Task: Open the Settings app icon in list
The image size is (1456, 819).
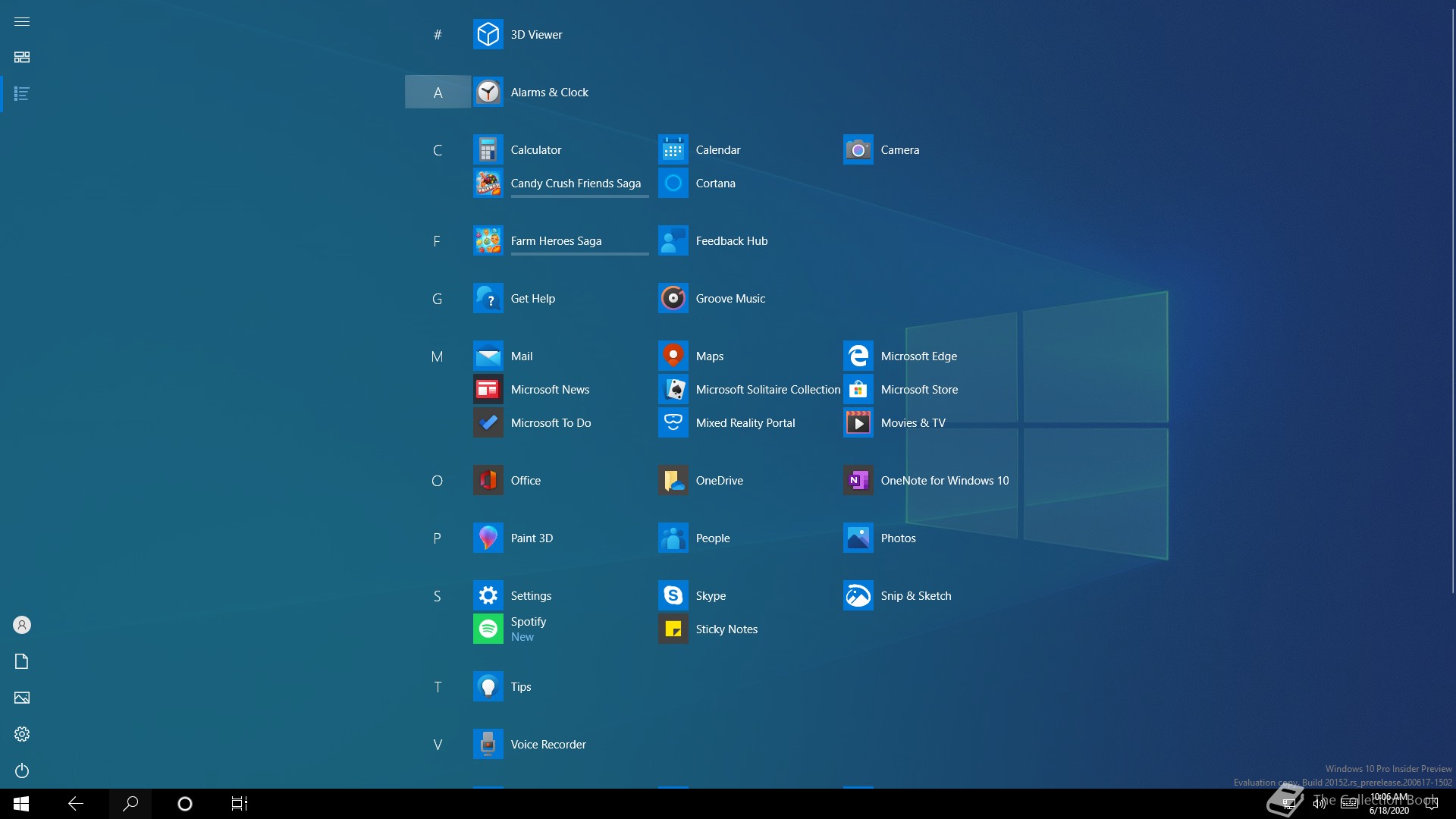Action: tap(488, 596)
